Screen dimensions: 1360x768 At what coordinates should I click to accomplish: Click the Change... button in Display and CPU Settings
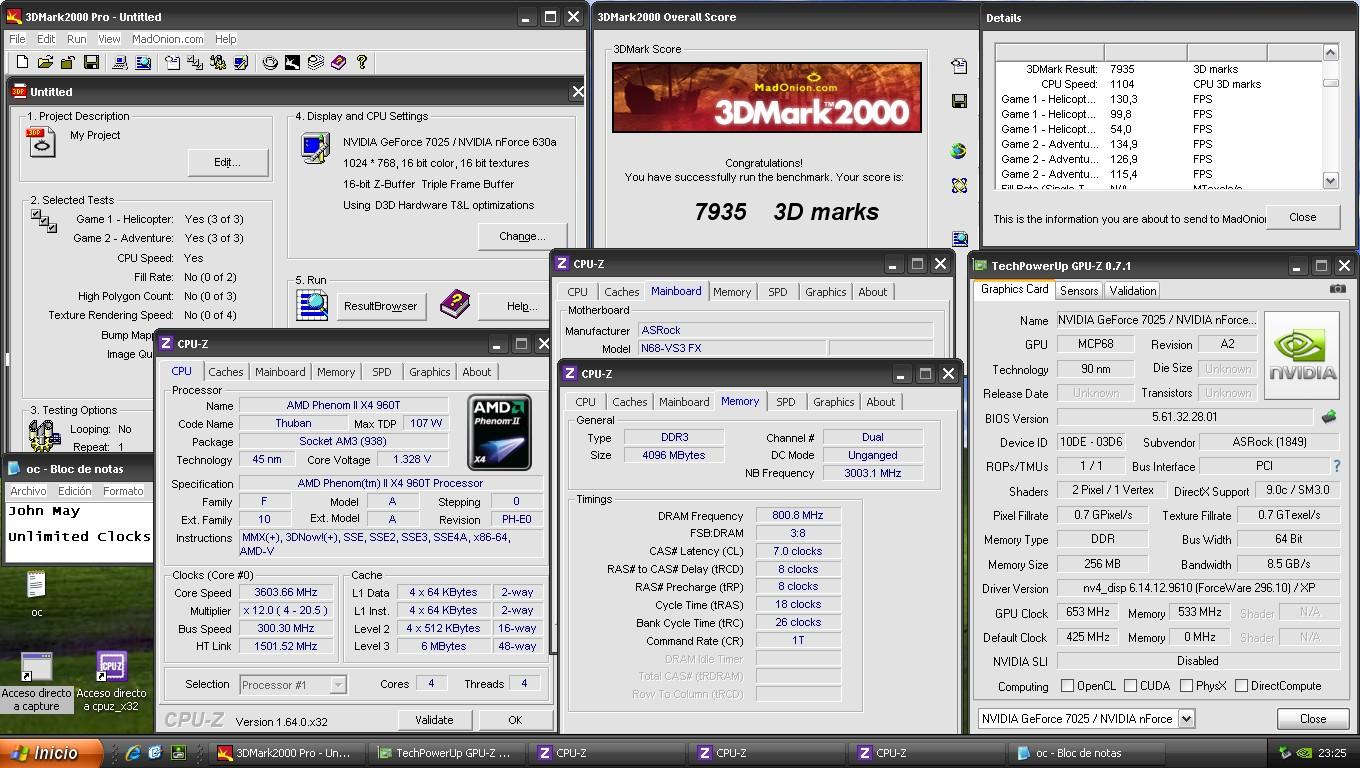[x=522, y=236]
